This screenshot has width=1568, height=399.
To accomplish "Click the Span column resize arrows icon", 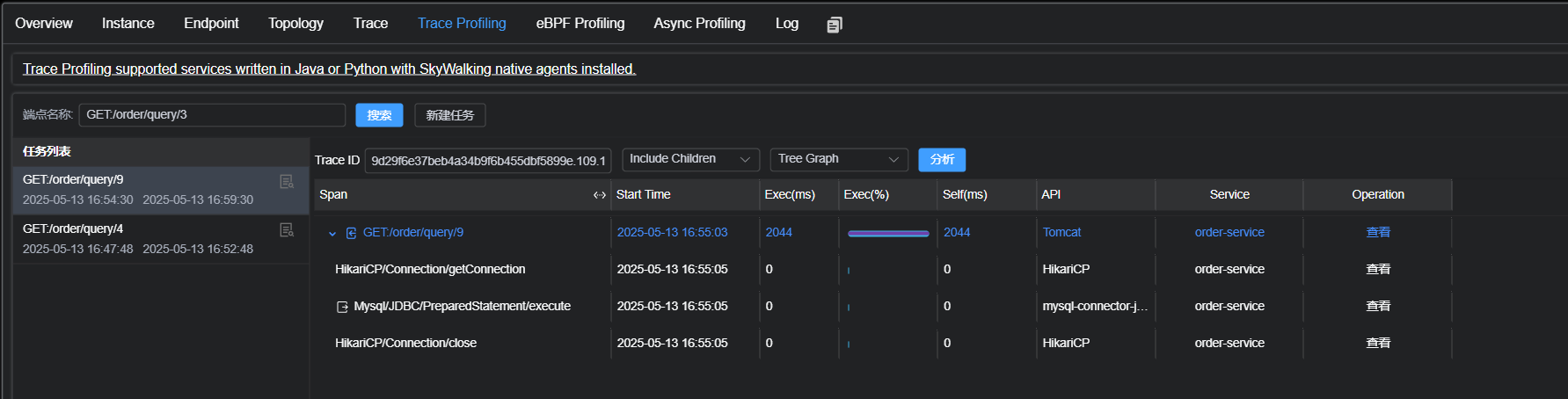I will click(x=600, y=195).
